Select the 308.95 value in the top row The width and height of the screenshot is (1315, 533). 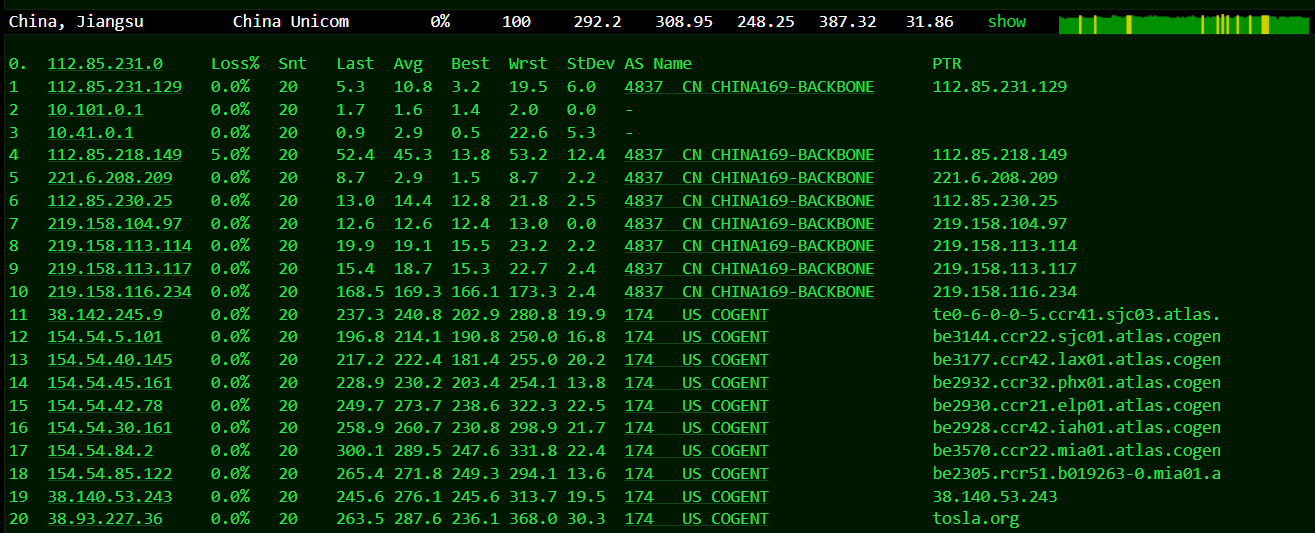[683, 21]
